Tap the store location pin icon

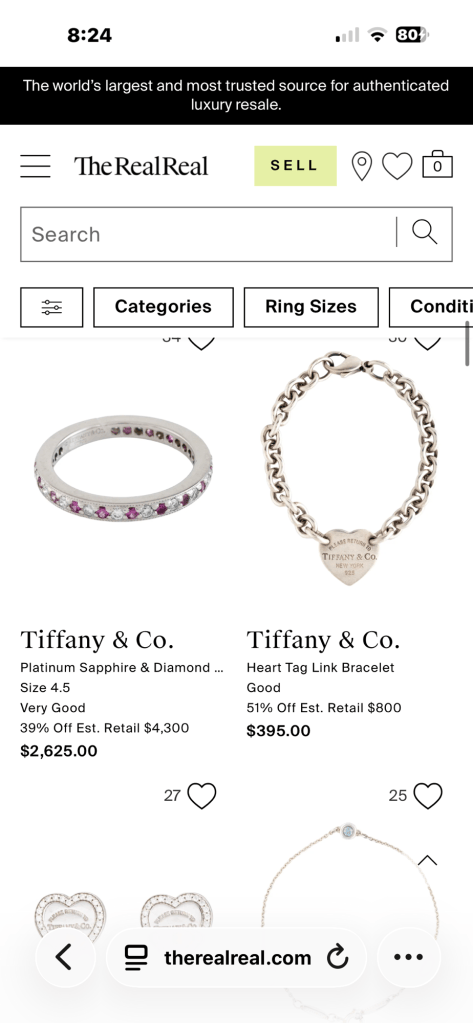(x=361, y=166)
